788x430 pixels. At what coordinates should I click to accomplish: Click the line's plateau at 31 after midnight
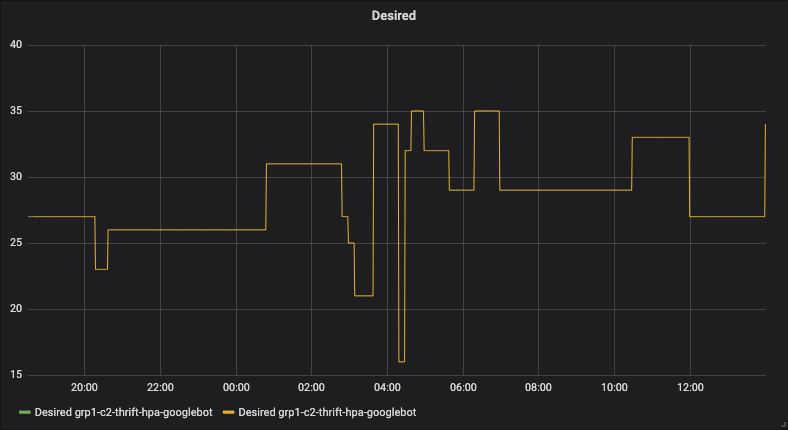304,164
